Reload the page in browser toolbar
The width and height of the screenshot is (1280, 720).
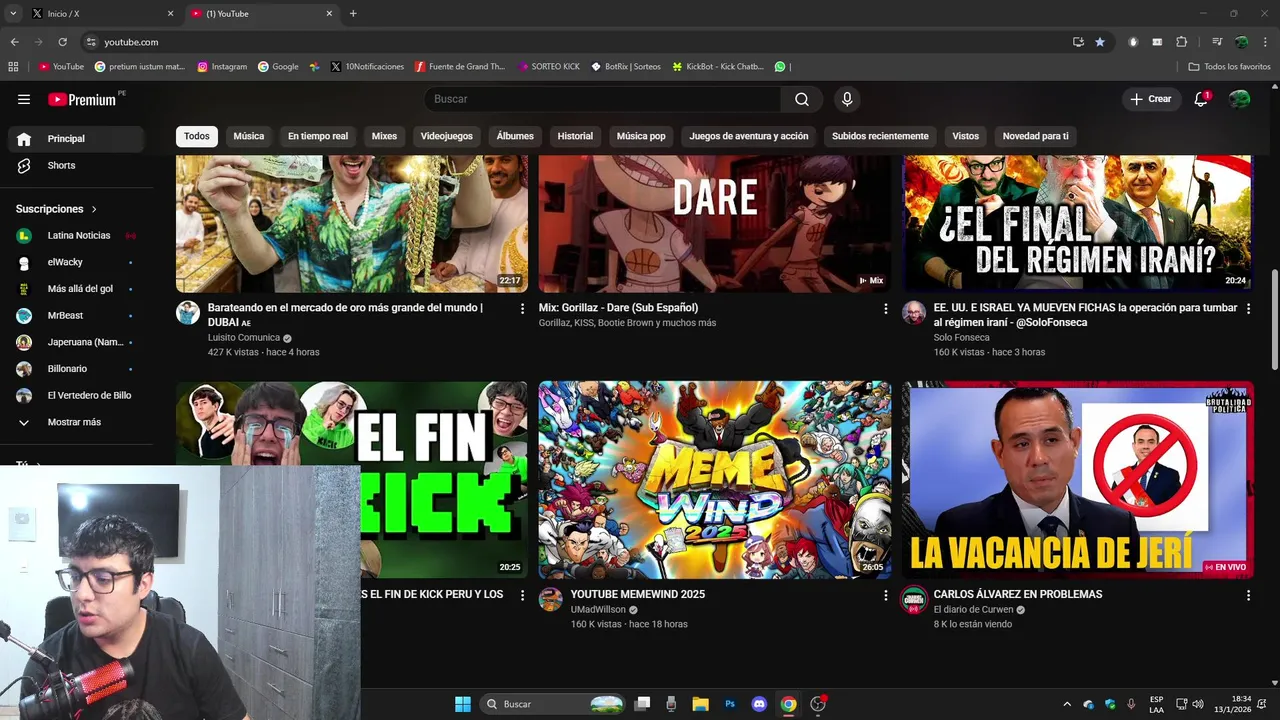[x=62, y=42]
